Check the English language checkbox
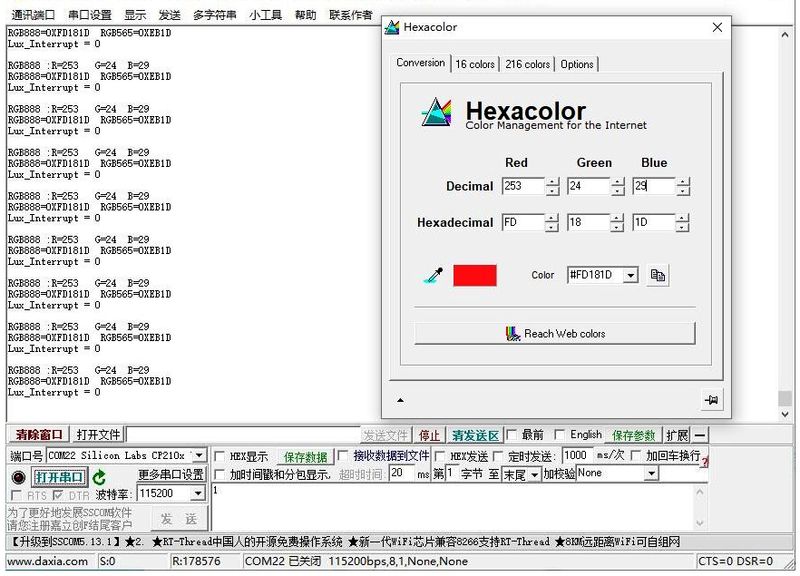800x576 pixels. point(559,435)
